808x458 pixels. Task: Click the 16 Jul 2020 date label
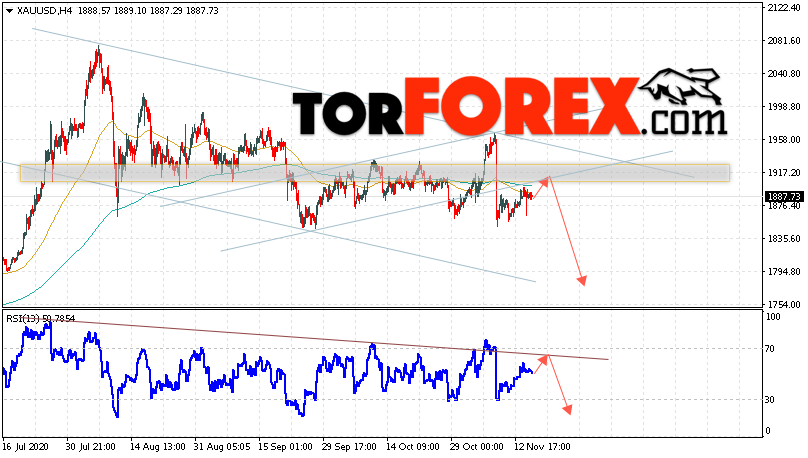[25, 446]
